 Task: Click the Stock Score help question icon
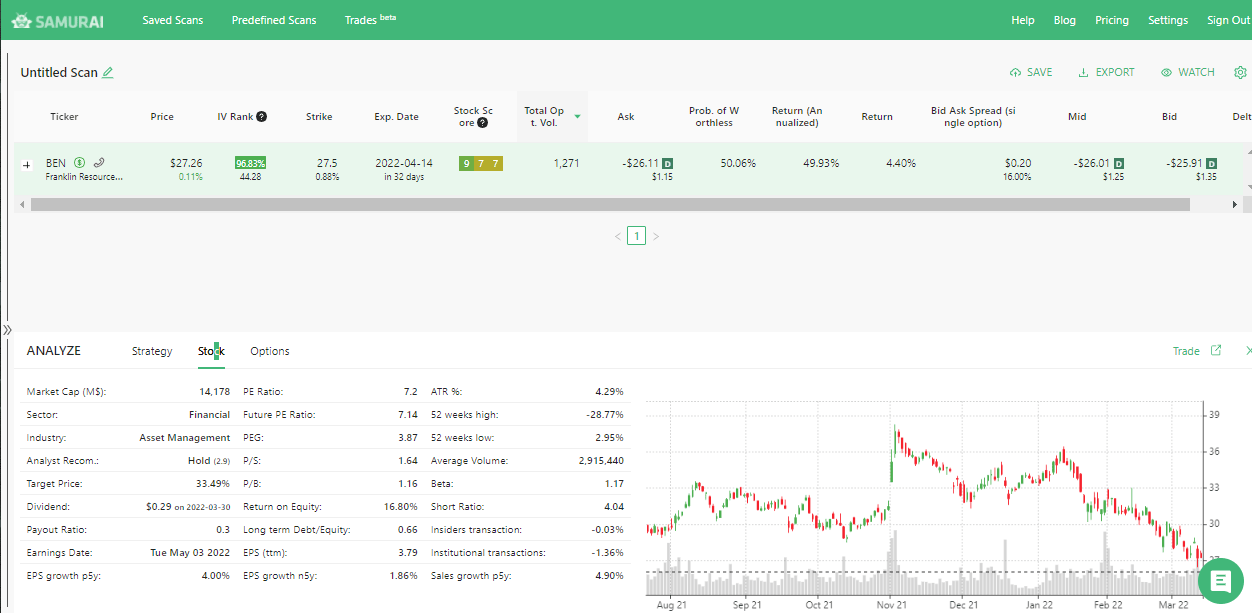coord(482,123)
